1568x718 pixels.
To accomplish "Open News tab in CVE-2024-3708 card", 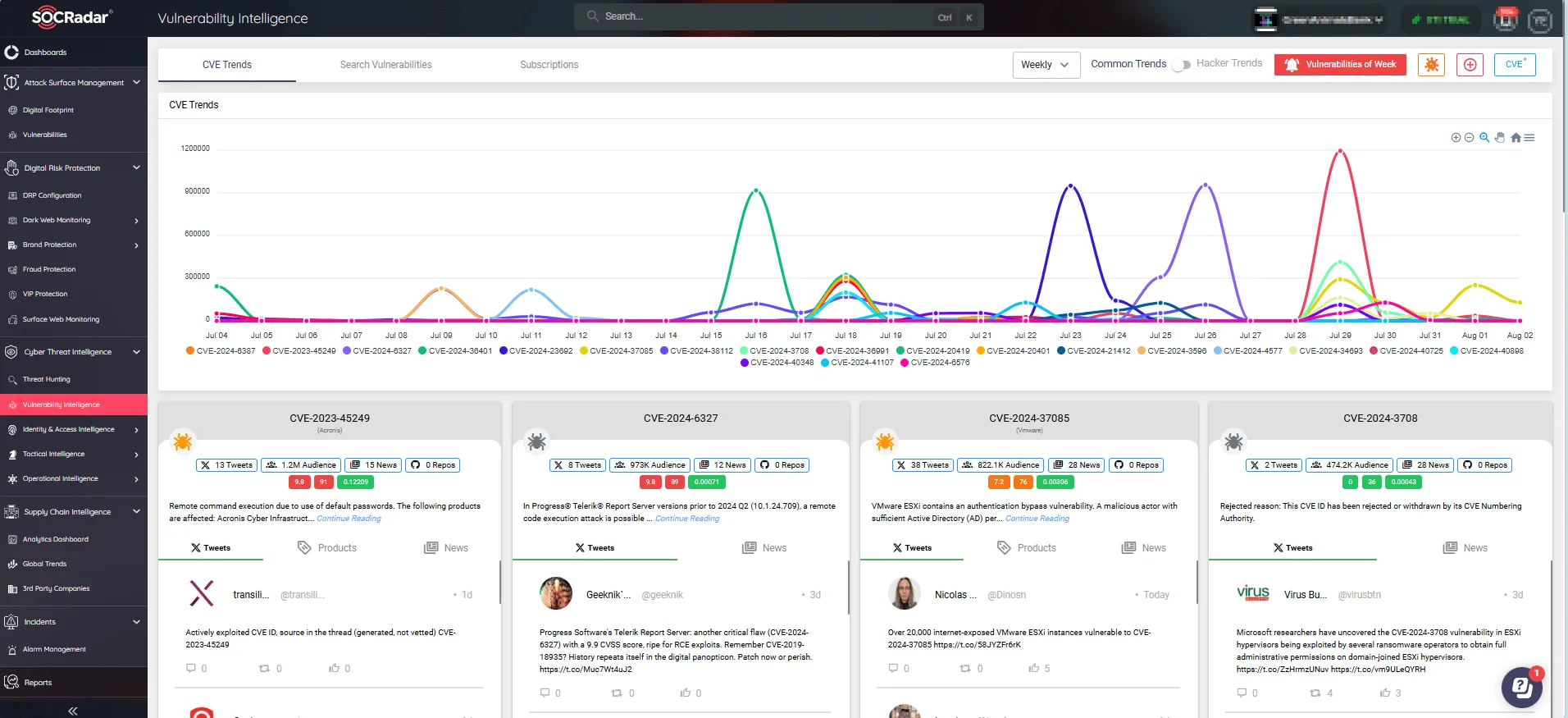I will point(1465,547).
